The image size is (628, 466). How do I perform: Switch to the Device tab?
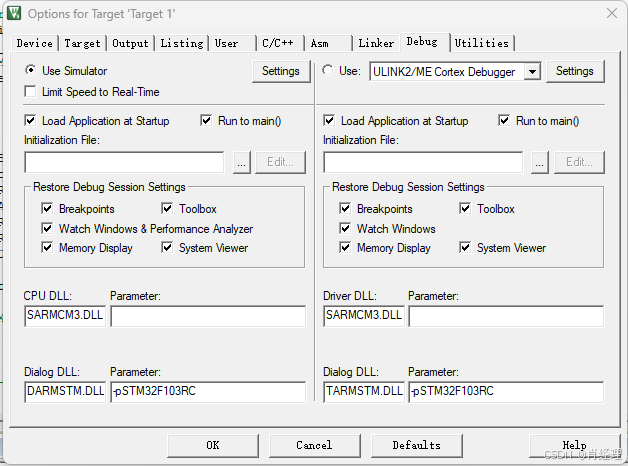[34, 43]
